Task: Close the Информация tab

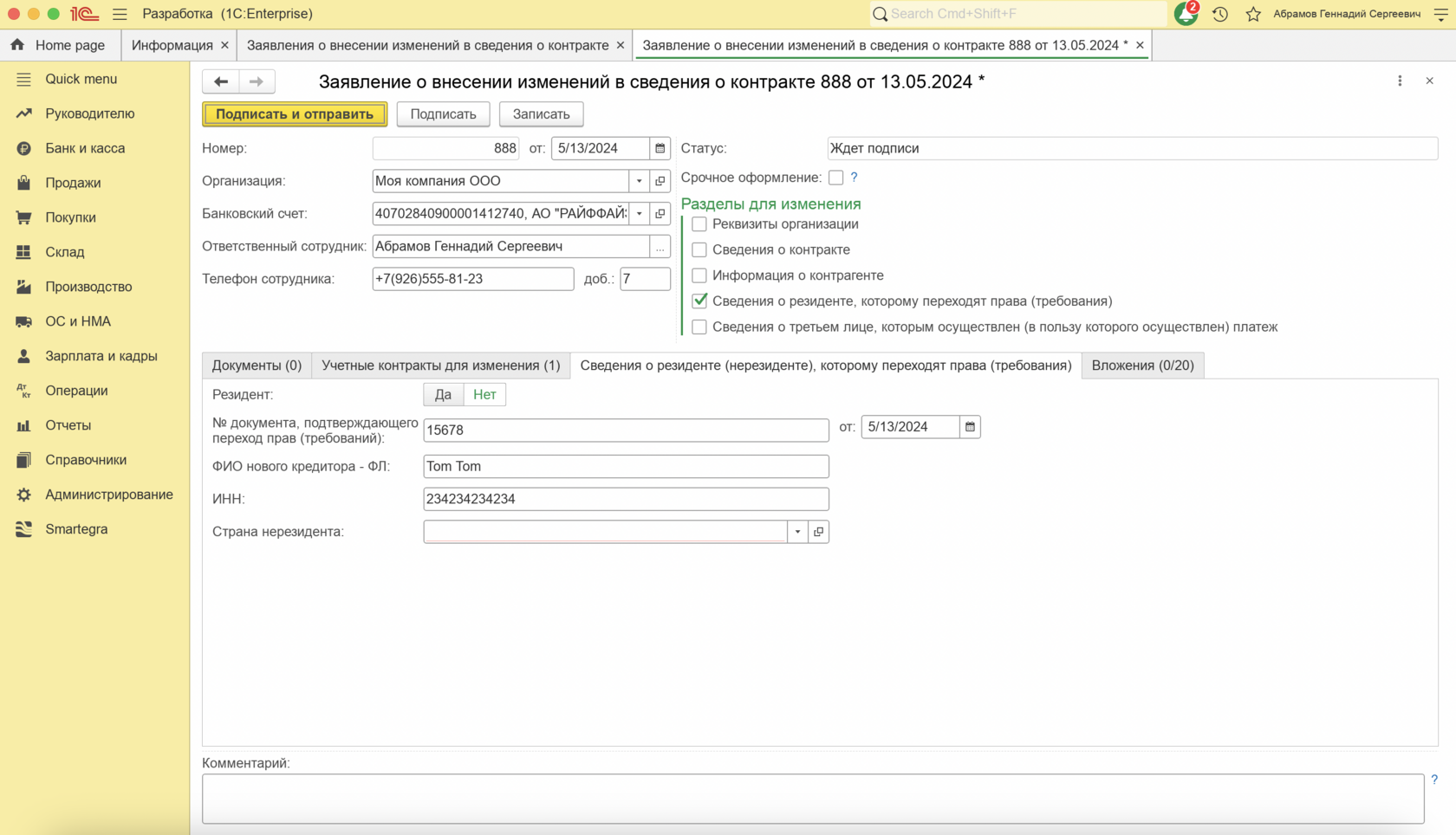Action: [x=224, y=45]
